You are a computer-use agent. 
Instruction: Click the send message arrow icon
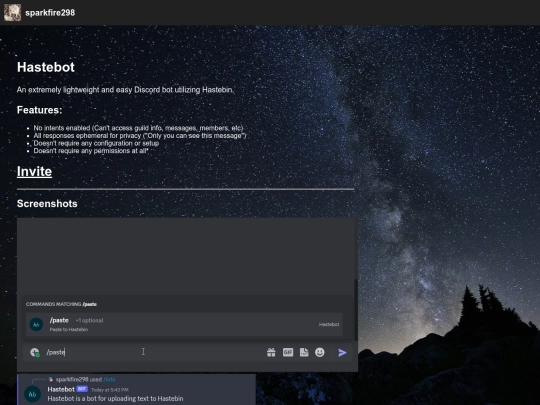342,353
